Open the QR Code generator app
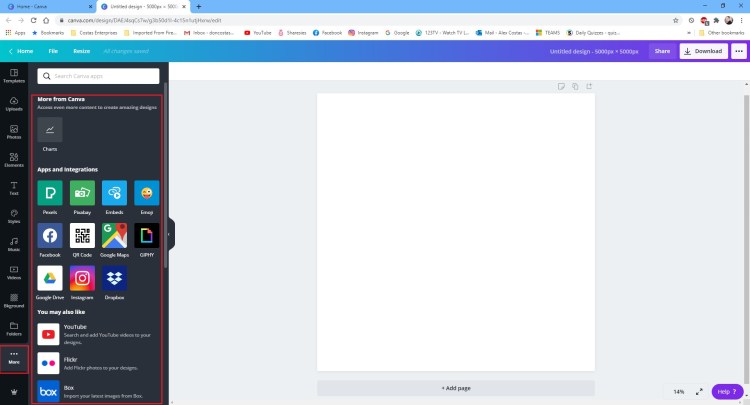This screenshot has width=750, height=405. click(x=82, y=235)
